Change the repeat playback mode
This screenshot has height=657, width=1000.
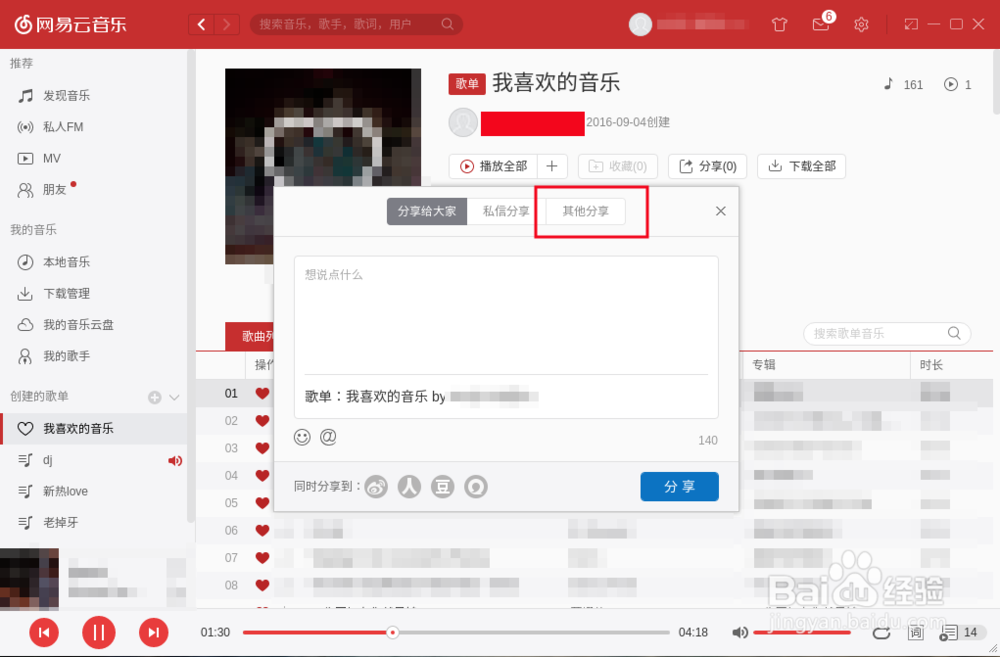click(881, 632)
